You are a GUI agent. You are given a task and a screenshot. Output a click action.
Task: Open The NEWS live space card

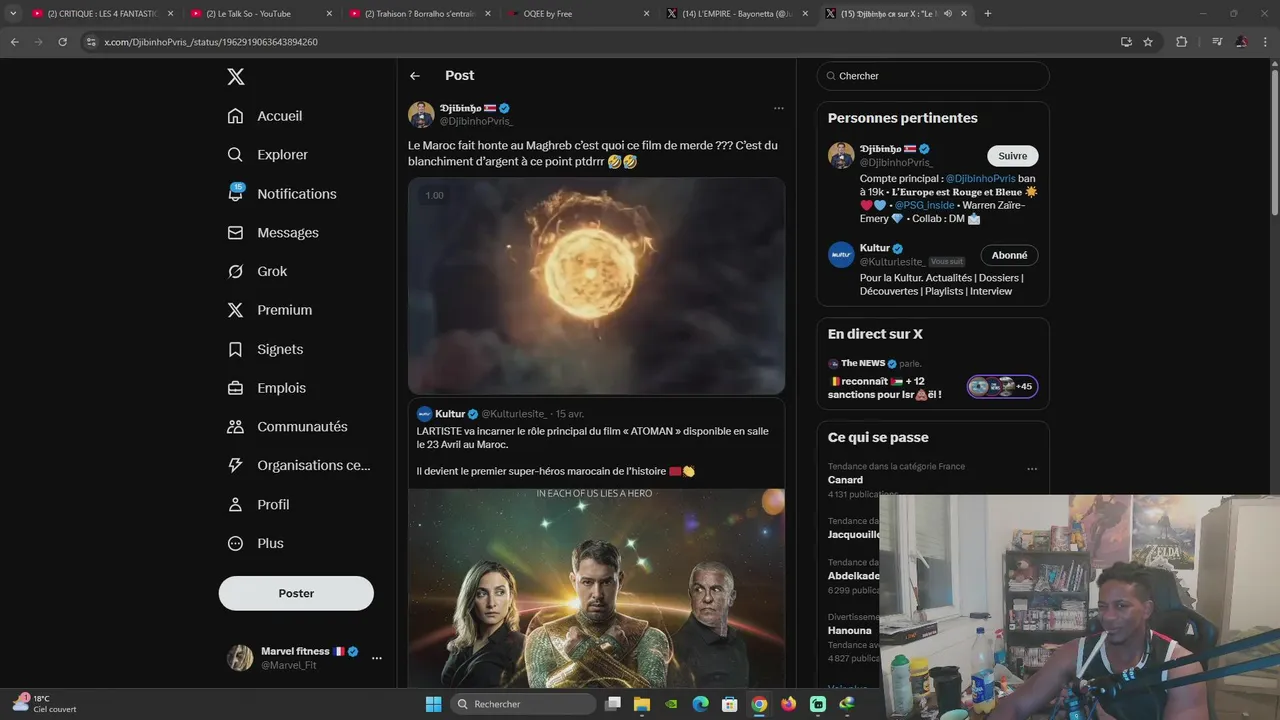[932, 380]
